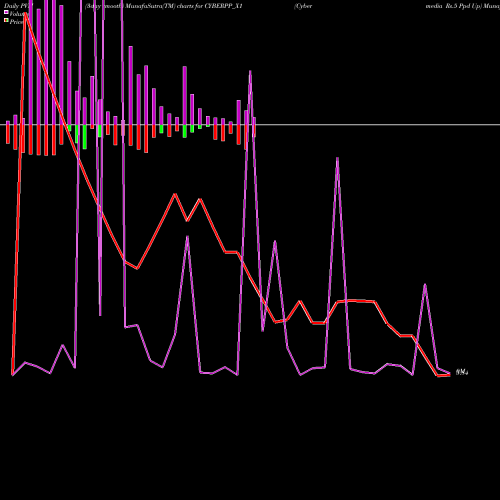Viewport: 500px width, 500px height.
Task: Click the 'CYBERPP_X1' symbol text
Action: pos(224,6)
